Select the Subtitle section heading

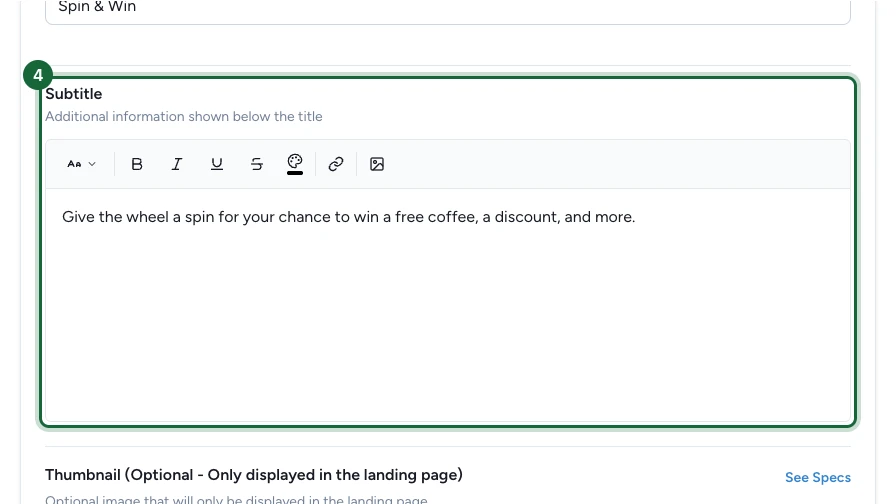point(74,94)
